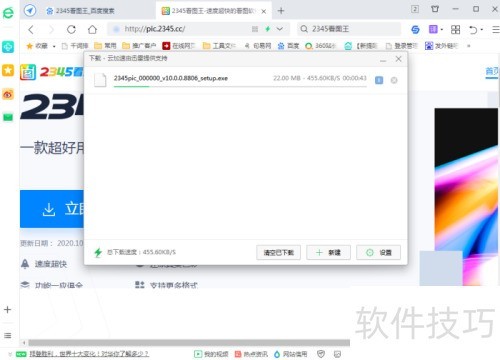Click the 清空已下载 button
The image size is (500, 360).
(278, 252)
